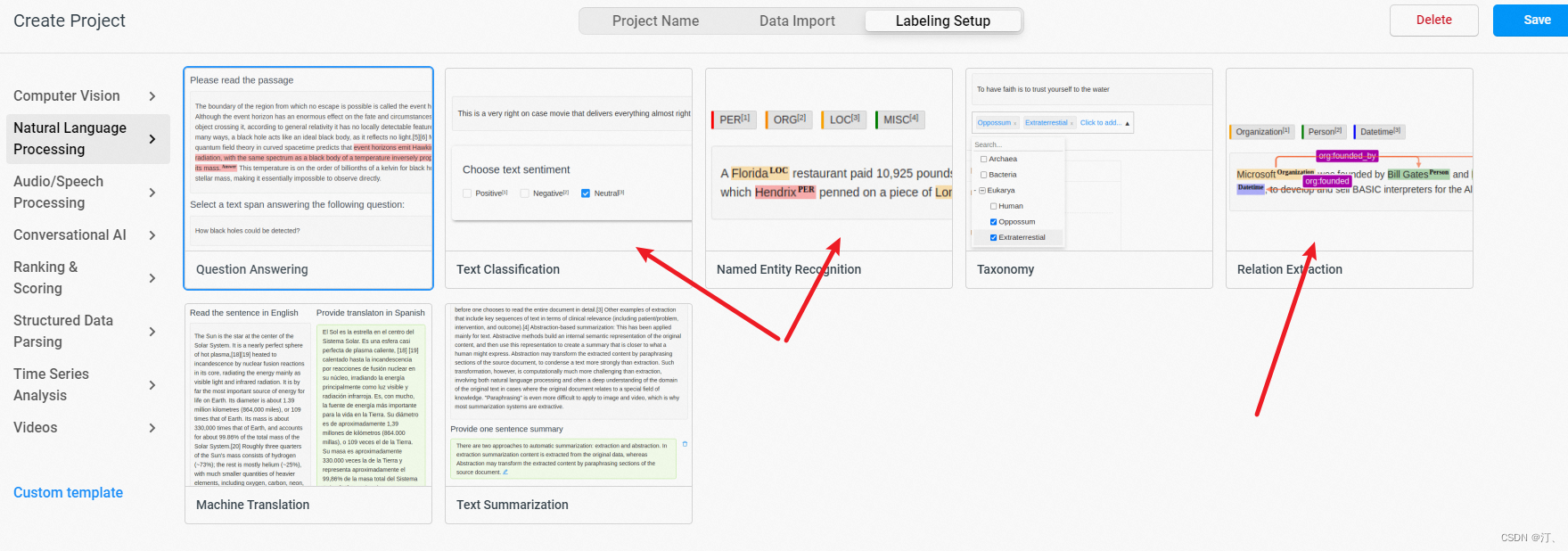Select the MISC entity label

coord(900,119)
